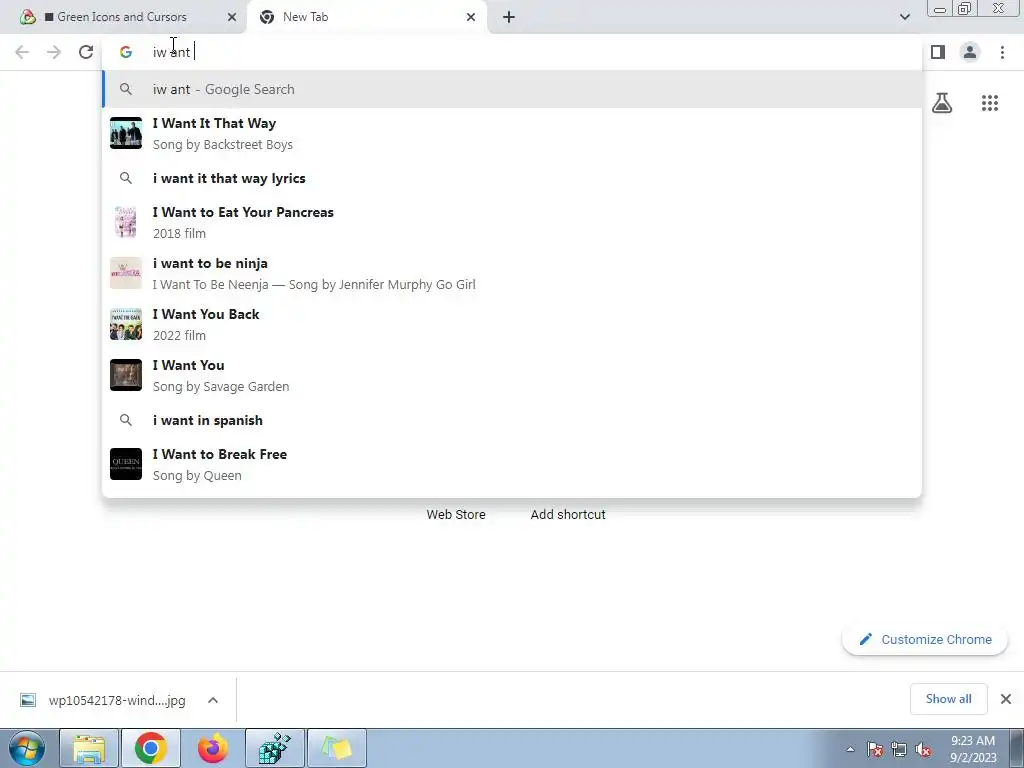Close the Green Icons and Cursors tab
Image resolution: width=1024 pixels, height=768 pixels.
pos(232,17)
